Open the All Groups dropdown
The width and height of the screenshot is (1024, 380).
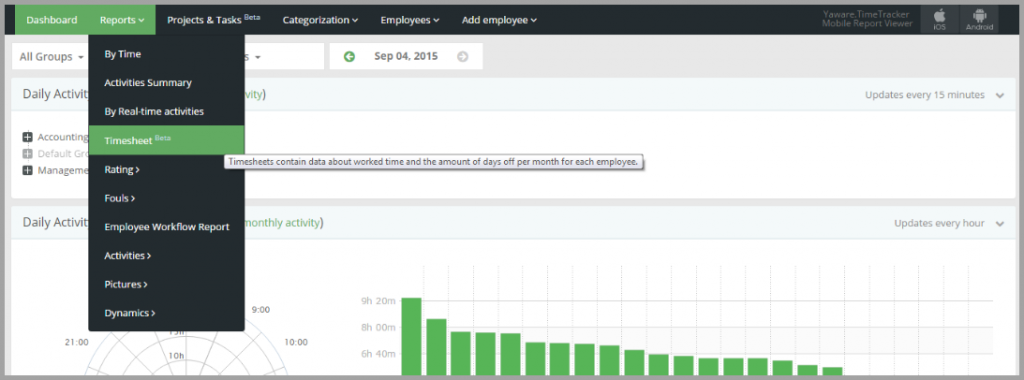51,57
